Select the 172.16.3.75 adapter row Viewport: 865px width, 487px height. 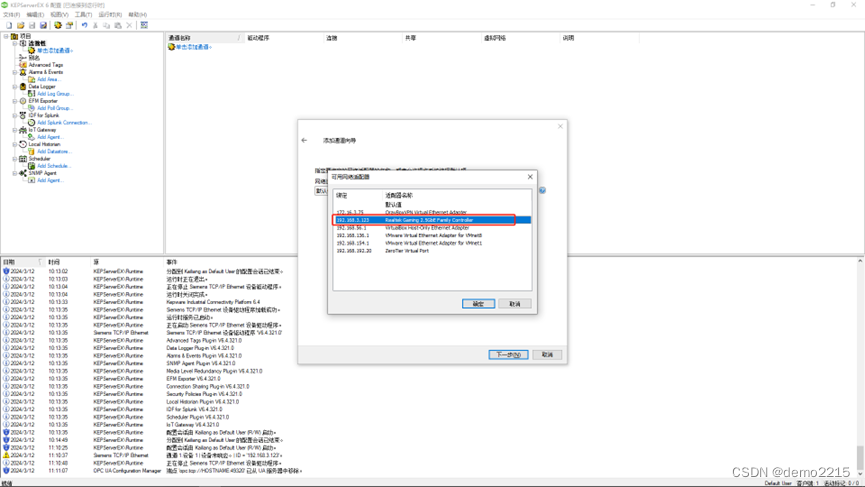(432, 212)
